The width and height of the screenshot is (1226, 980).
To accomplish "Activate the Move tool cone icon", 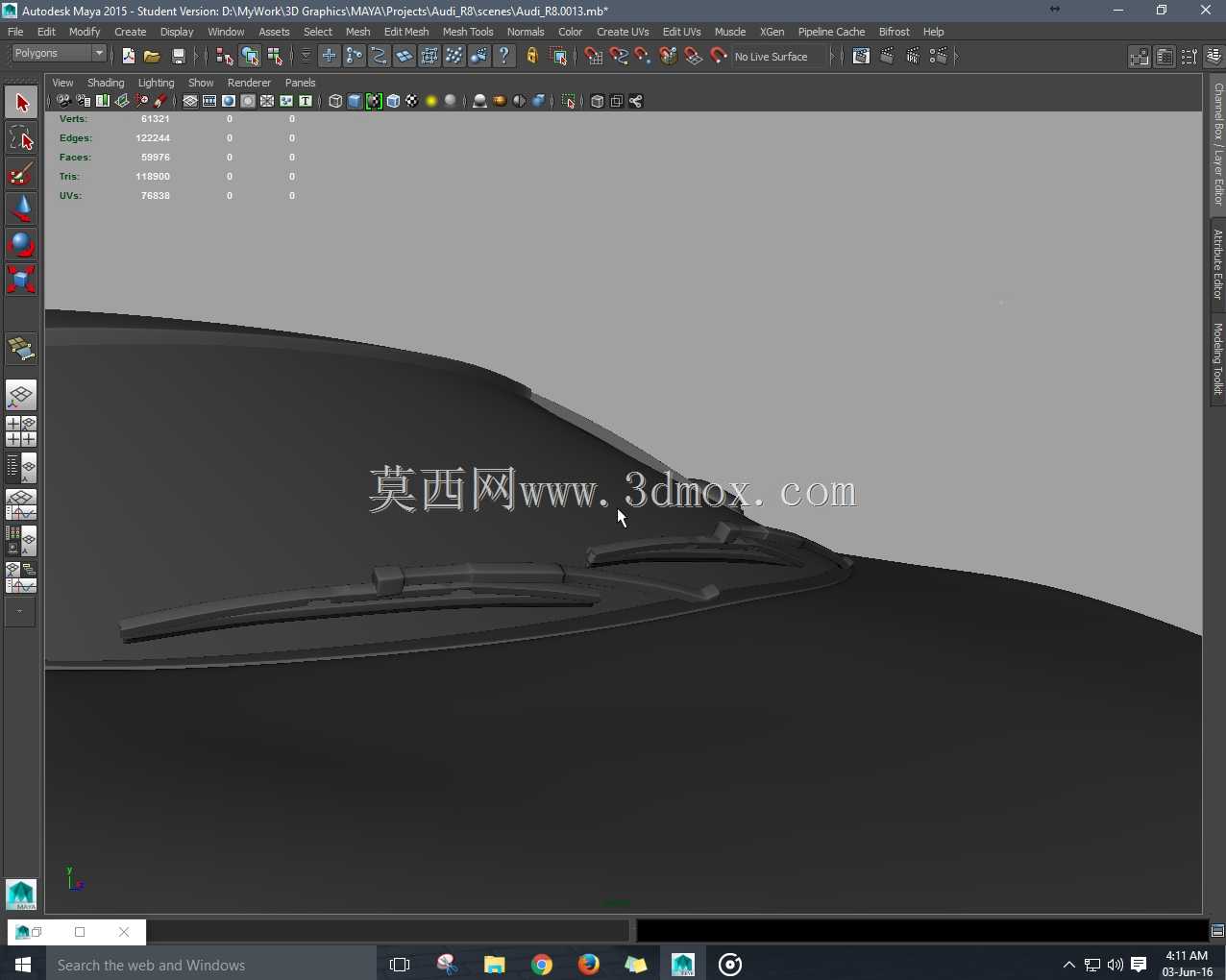I will (21, 209).
